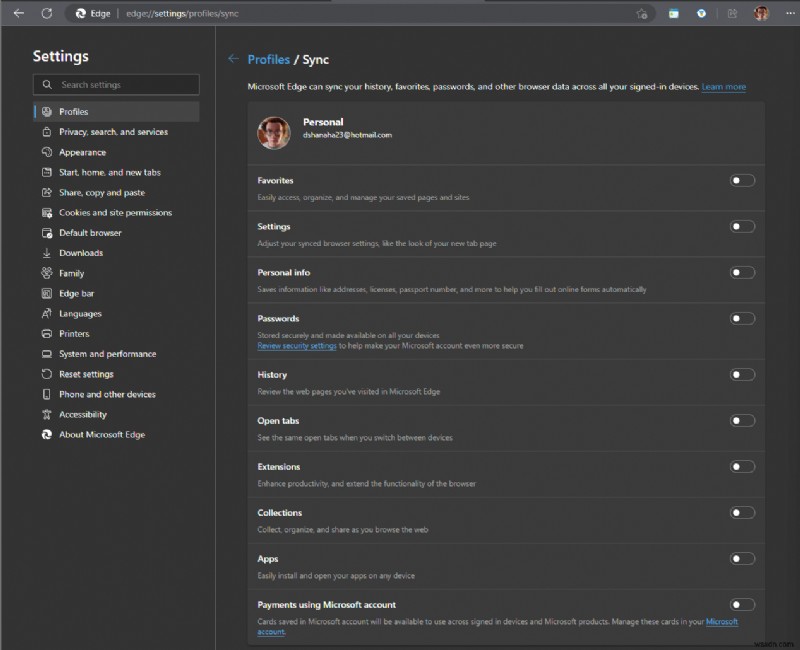Open the three-dot browser menu

click(x=788, y=13)
